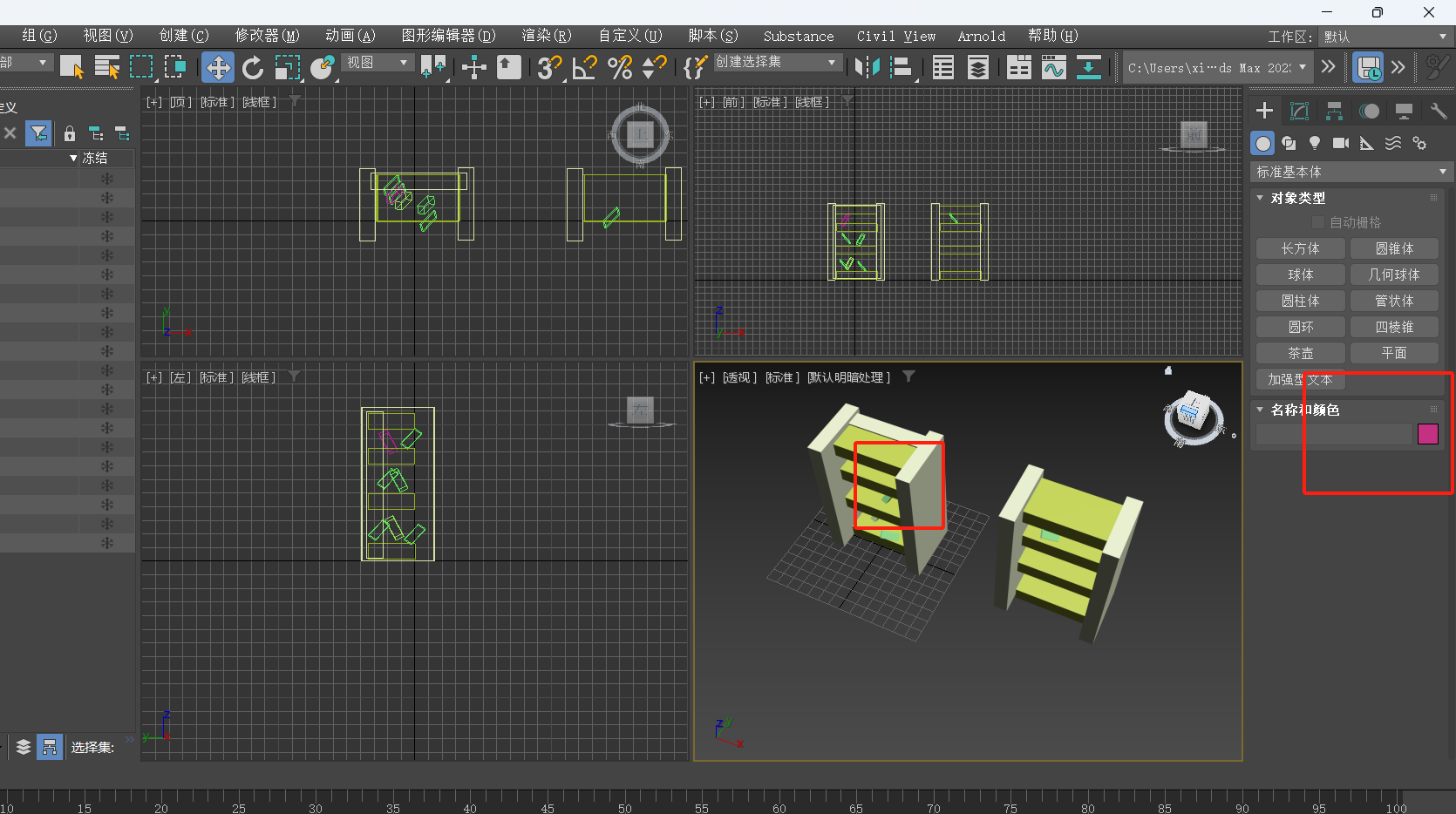This screenshot has width=1456, height=814.
Task: Switch to the Hierarchy panel tab
Action: pos(1334,111)
